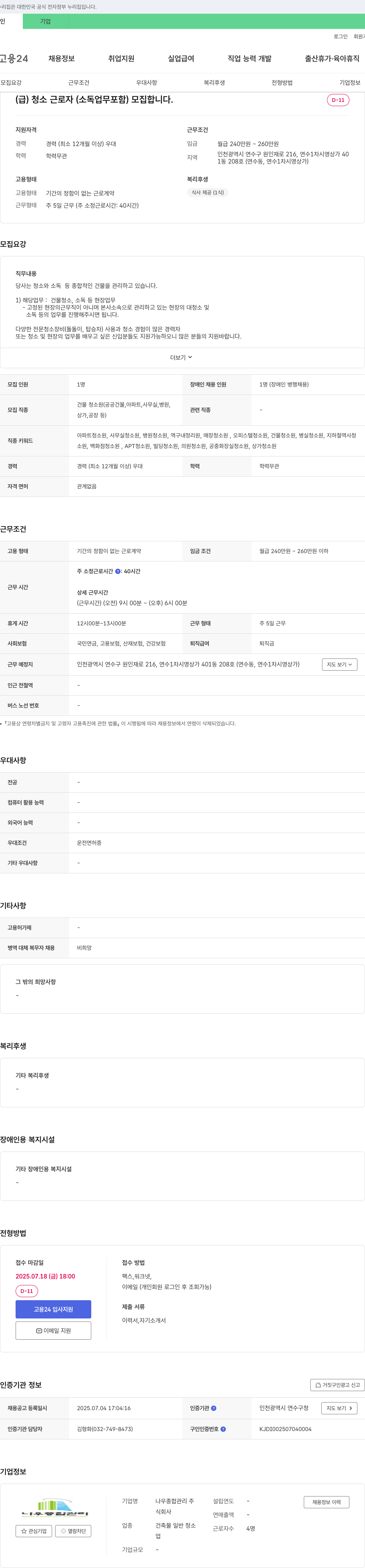Block company with 열람차단 button

(x=73, y=1530)
